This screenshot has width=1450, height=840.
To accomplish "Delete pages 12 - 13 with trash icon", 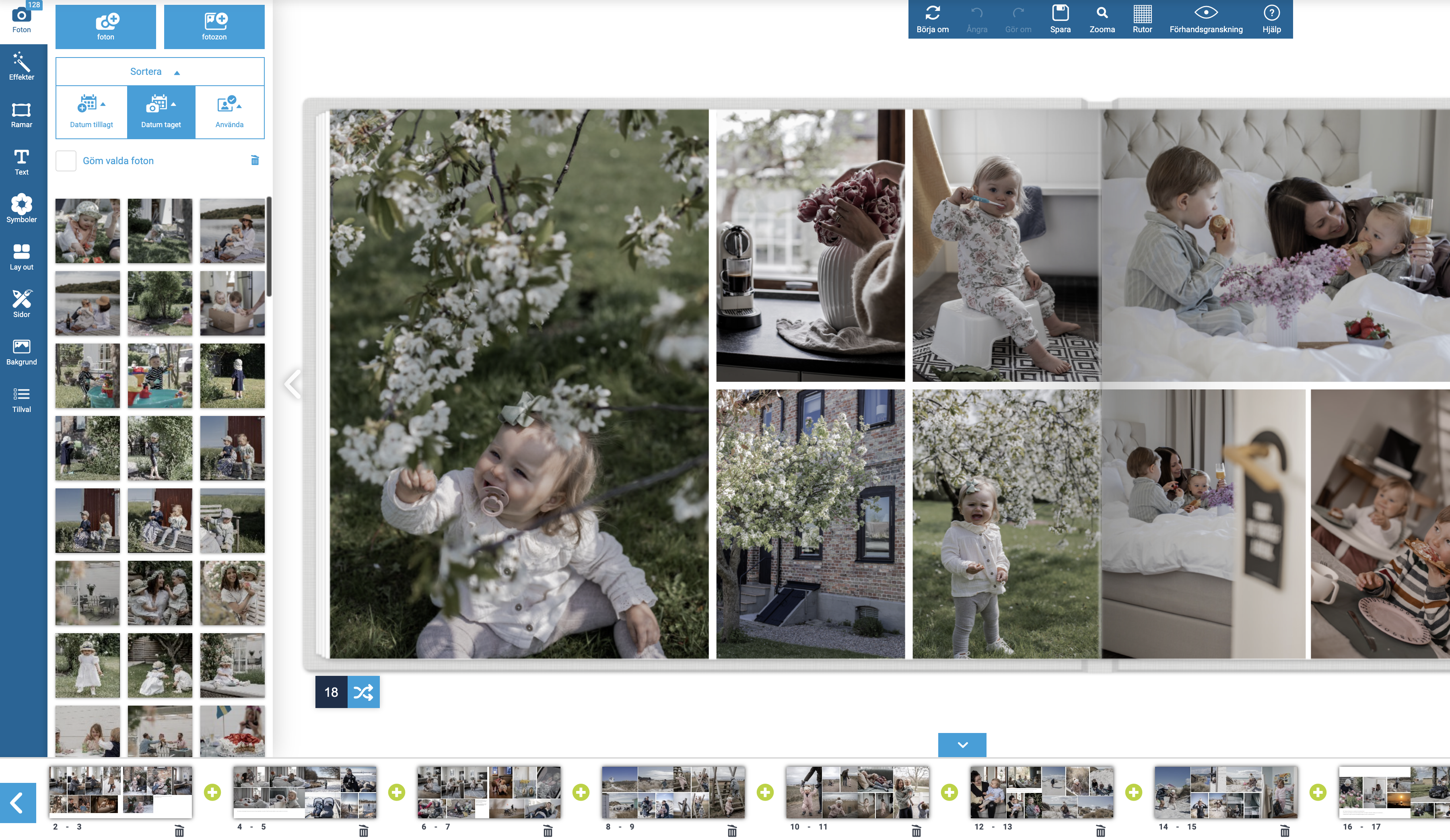I will coord(1101,830).
